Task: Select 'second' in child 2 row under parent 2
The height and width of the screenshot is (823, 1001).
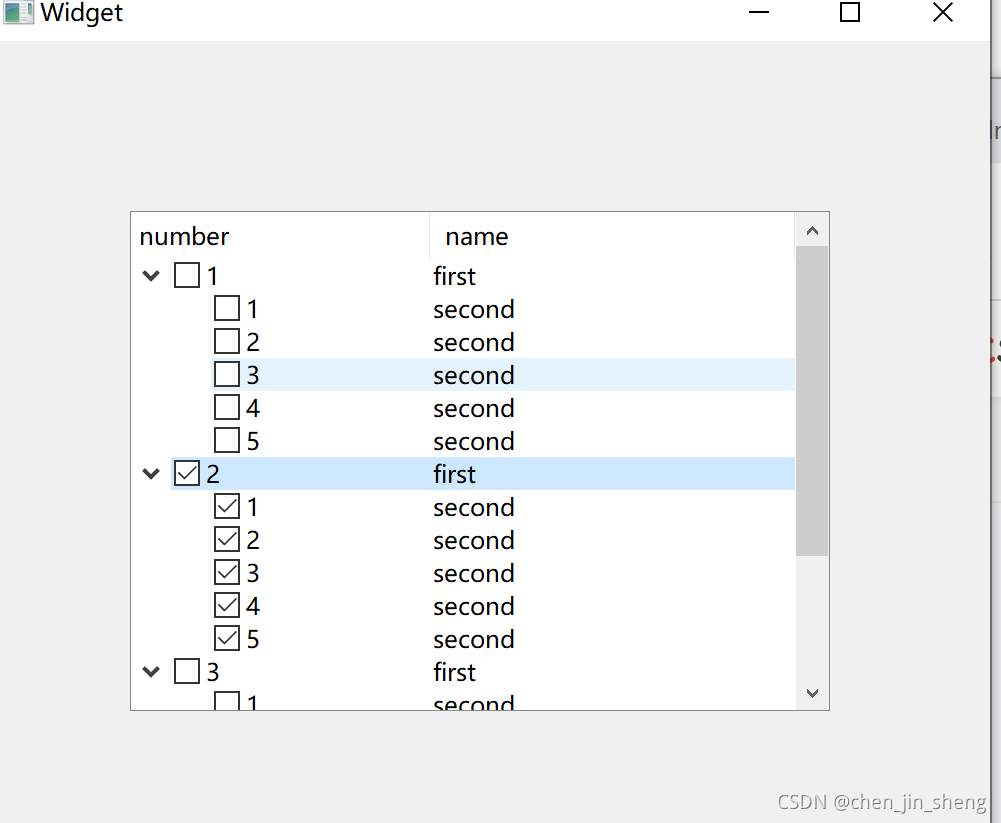Action: (474, 541)
